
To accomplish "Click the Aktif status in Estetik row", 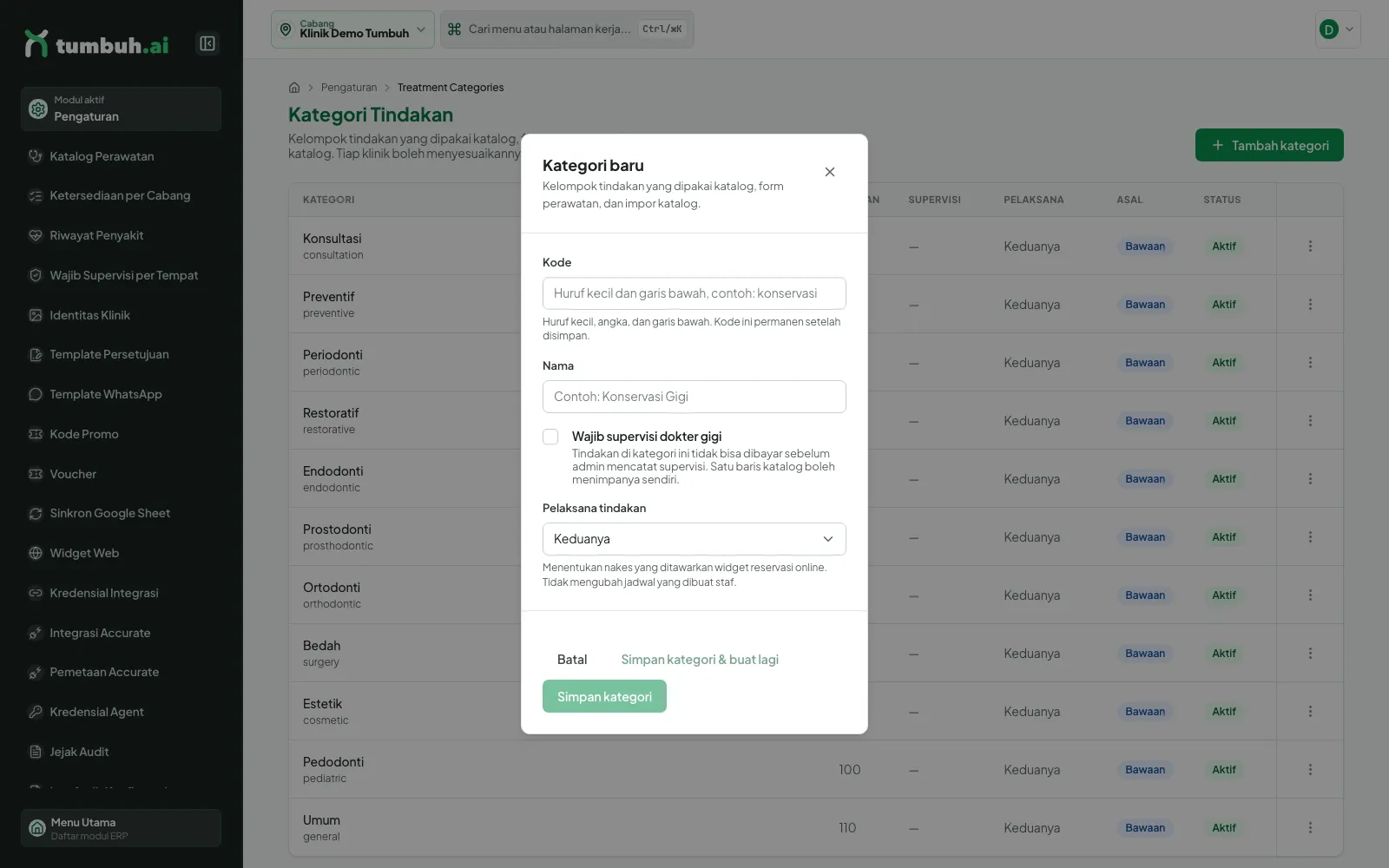I will pos(1224,712).
